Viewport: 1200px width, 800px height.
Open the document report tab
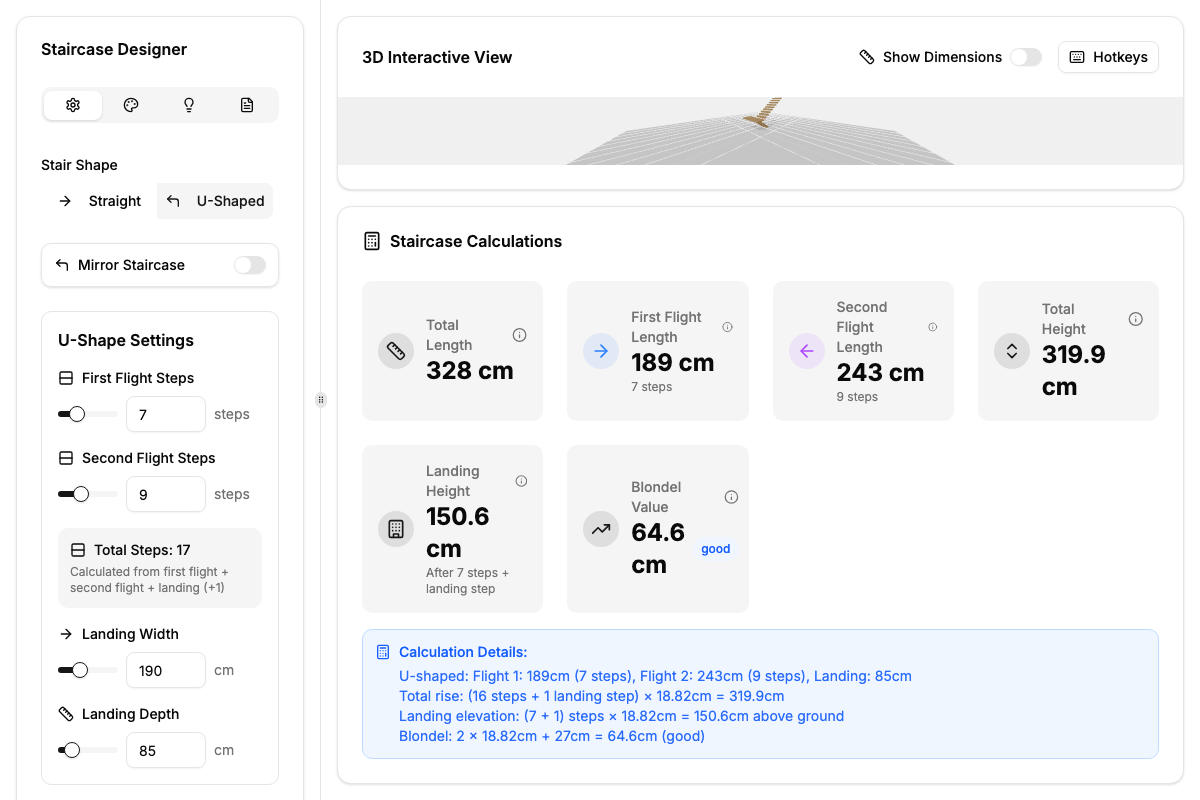(247, 105)
